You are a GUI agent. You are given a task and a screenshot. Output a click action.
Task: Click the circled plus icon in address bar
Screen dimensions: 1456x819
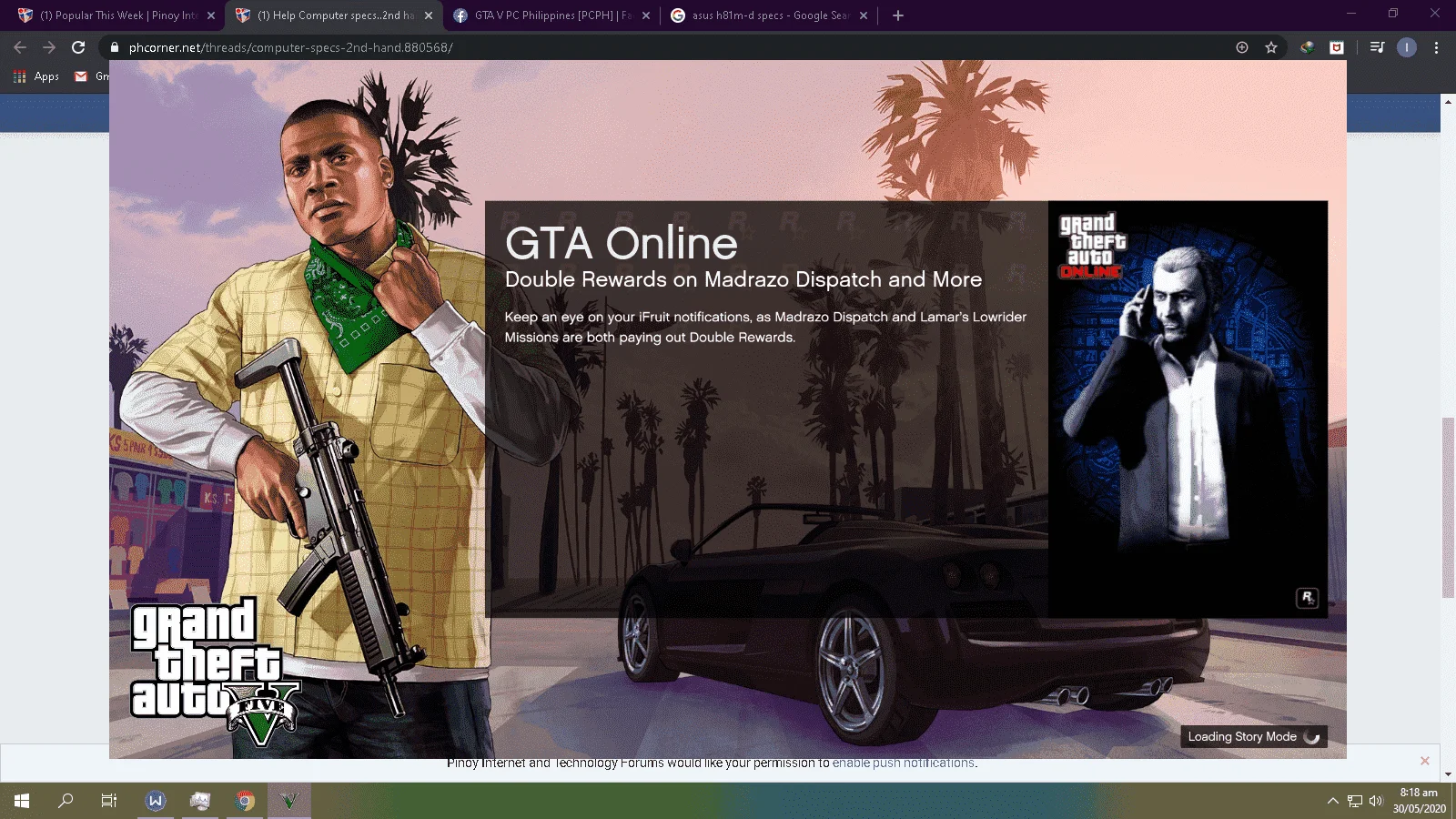tap(1242, 47)
